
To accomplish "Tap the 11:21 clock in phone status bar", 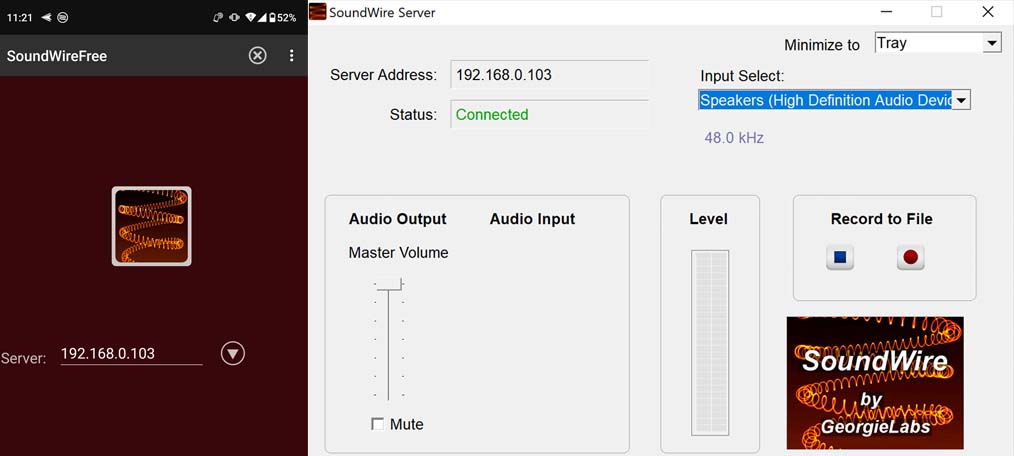I will click(x=19, y=17).
